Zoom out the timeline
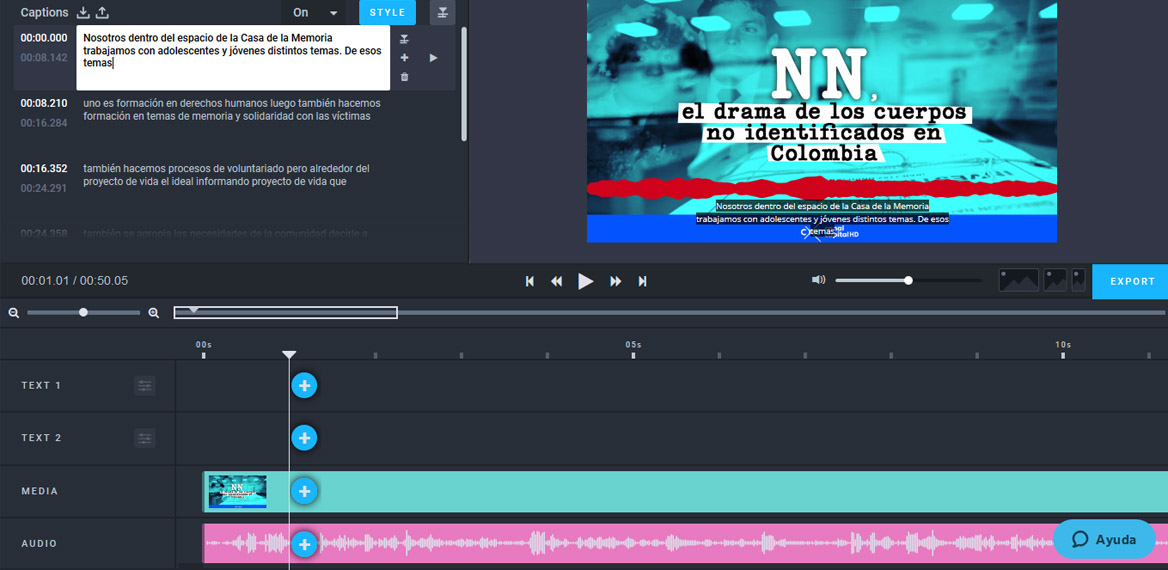The width and height of the screenshot is (1168, 570). [13, 313]
